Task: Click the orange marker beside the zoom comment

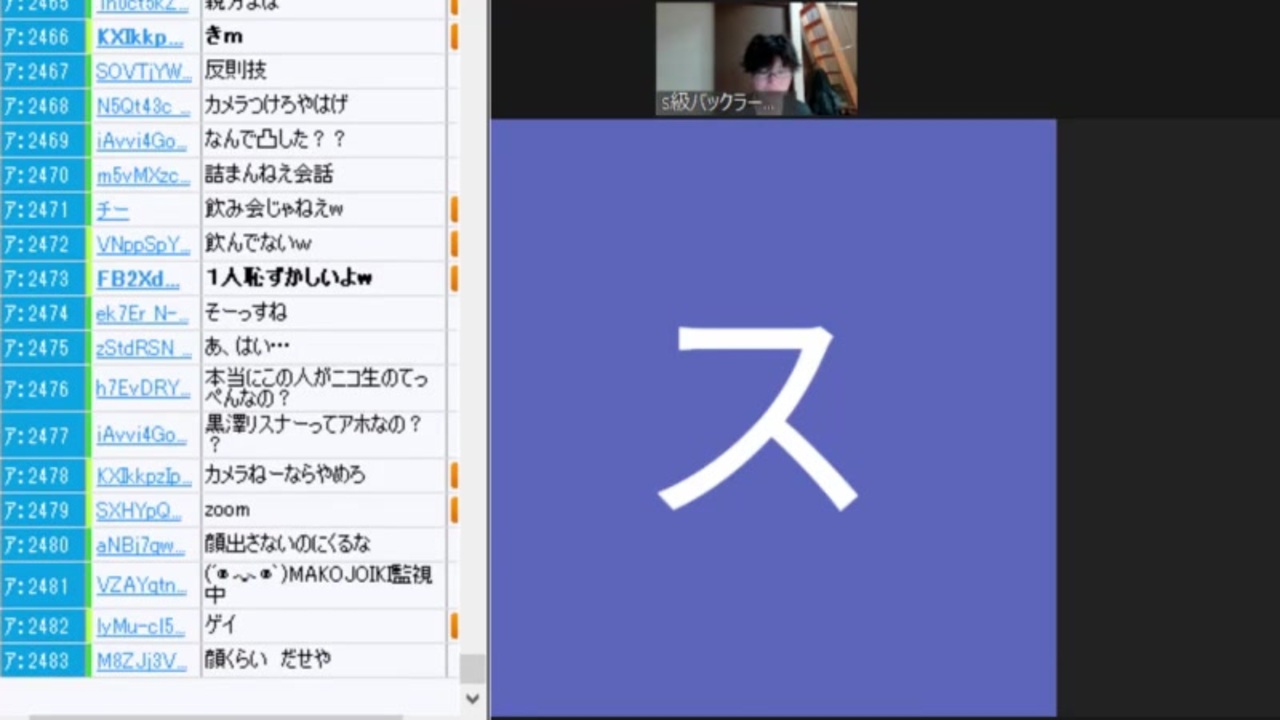Action: (x=455, y=510)
